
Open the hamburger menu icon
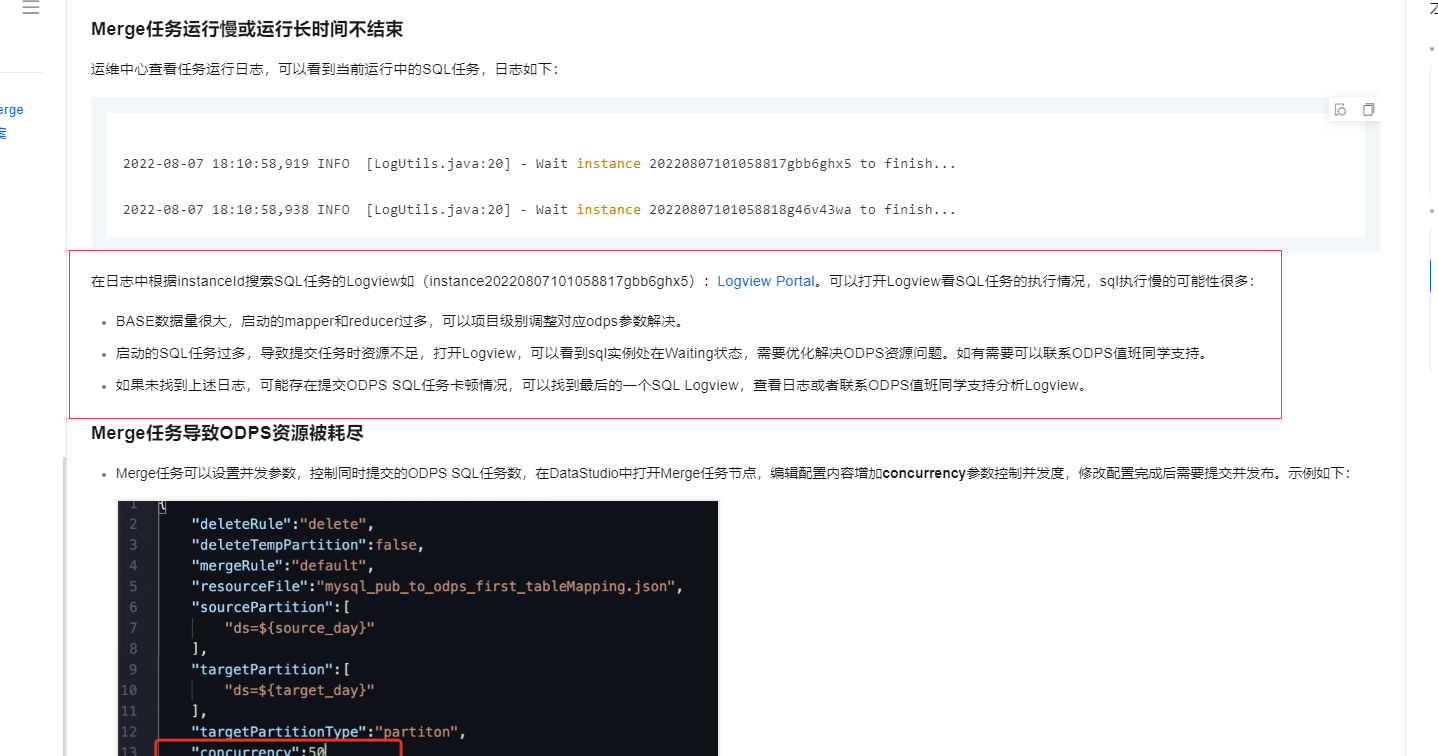[x=30, y=8]
